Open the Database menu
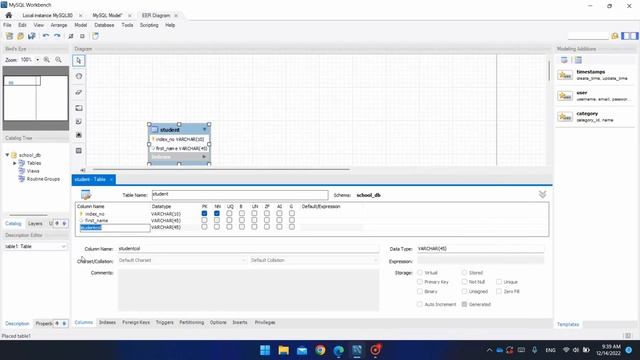 (x=104, y=25)
